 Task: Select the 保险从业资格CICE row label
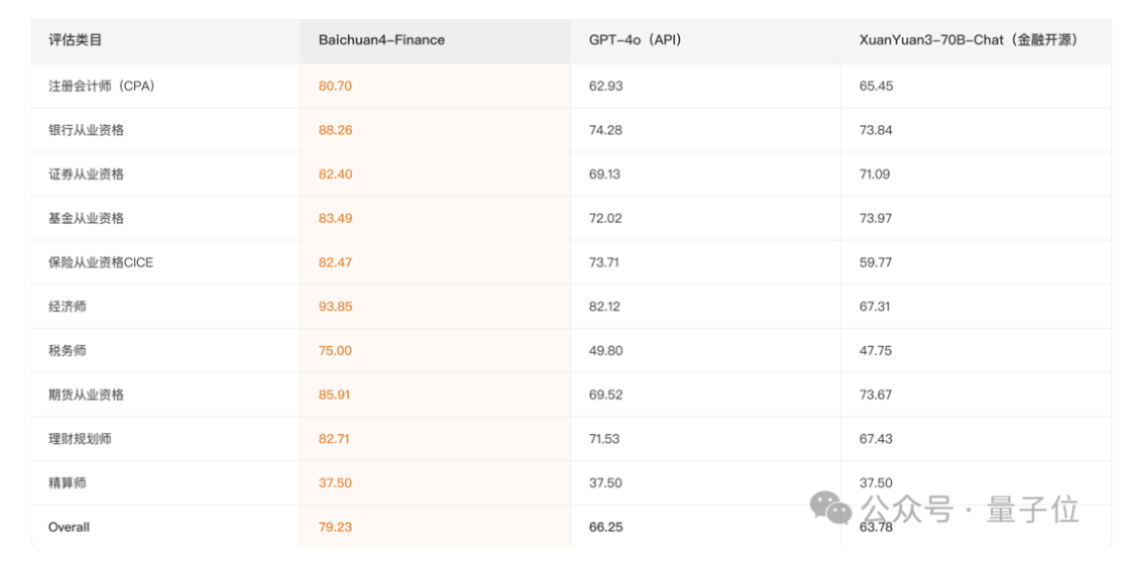[x=100, y=262]
